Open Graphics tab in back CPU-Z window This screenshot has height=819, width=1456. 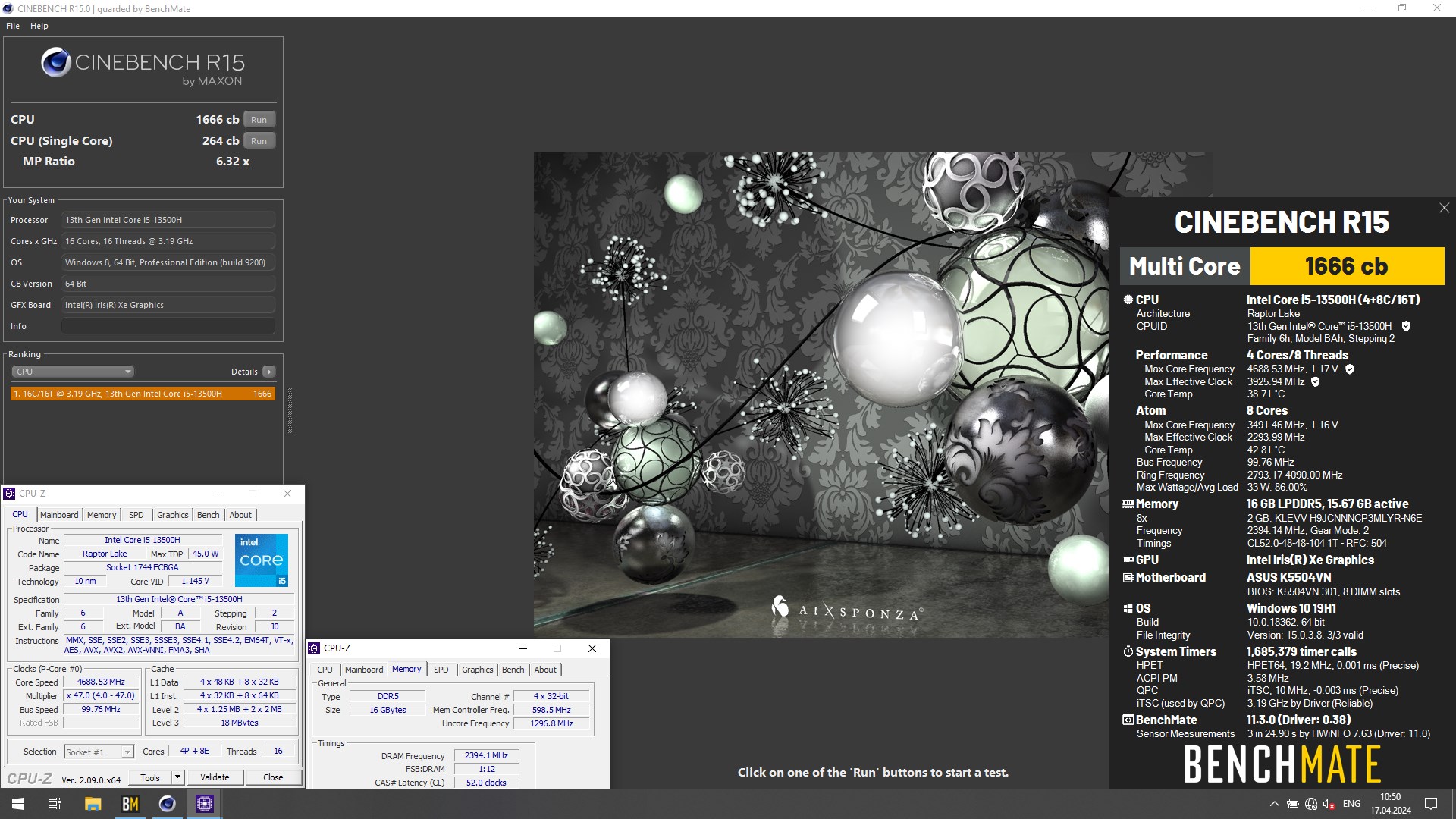(x=173, y=515)
